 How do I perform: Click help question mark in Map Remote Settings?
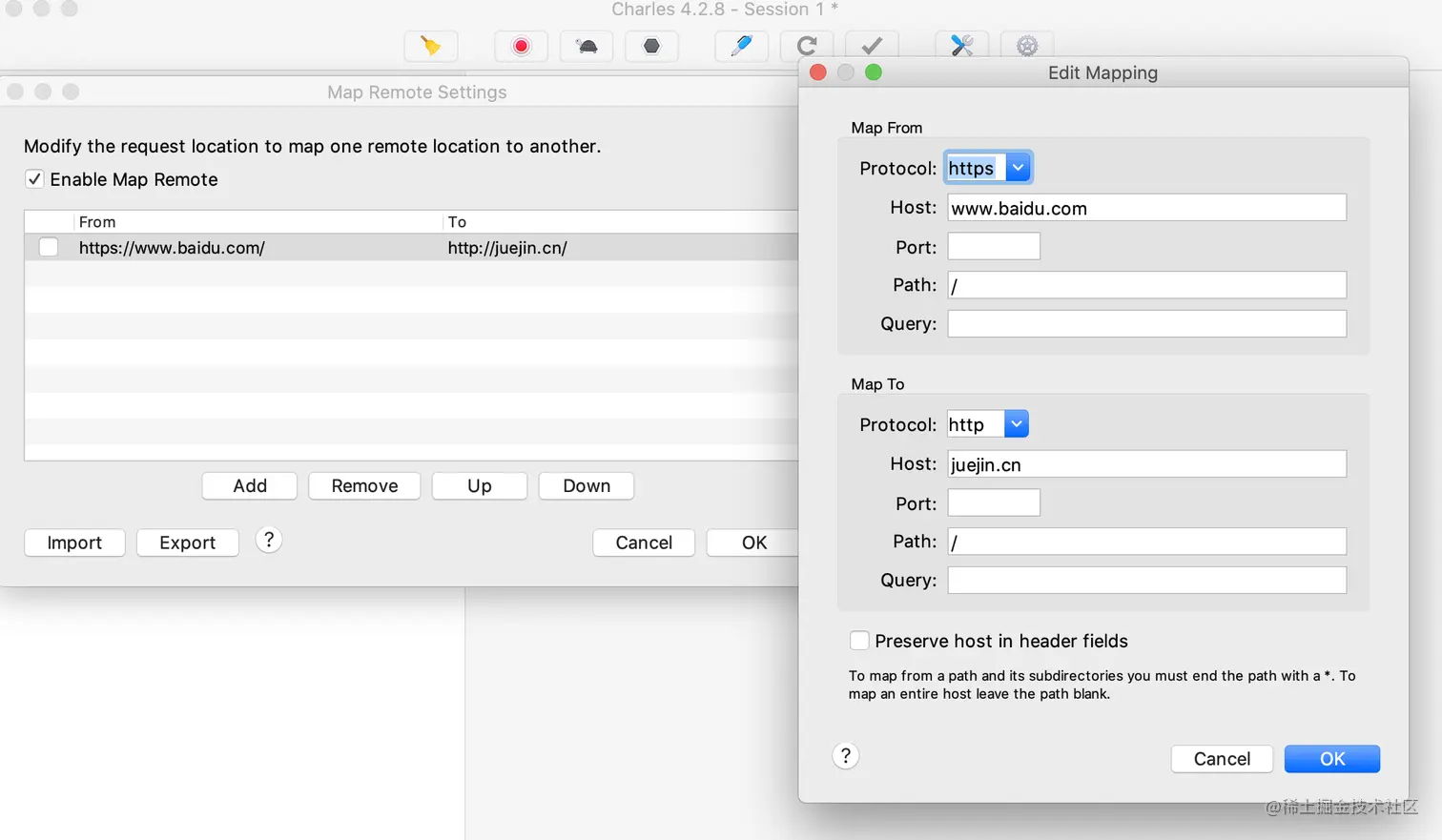pos(269,541)
